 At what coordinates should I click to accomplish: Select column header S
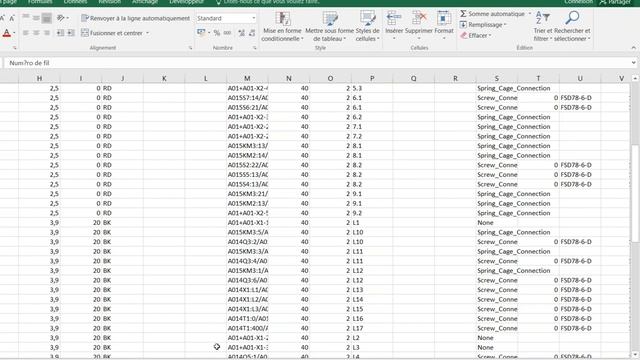pyautogui.click(x=496, y=78)
